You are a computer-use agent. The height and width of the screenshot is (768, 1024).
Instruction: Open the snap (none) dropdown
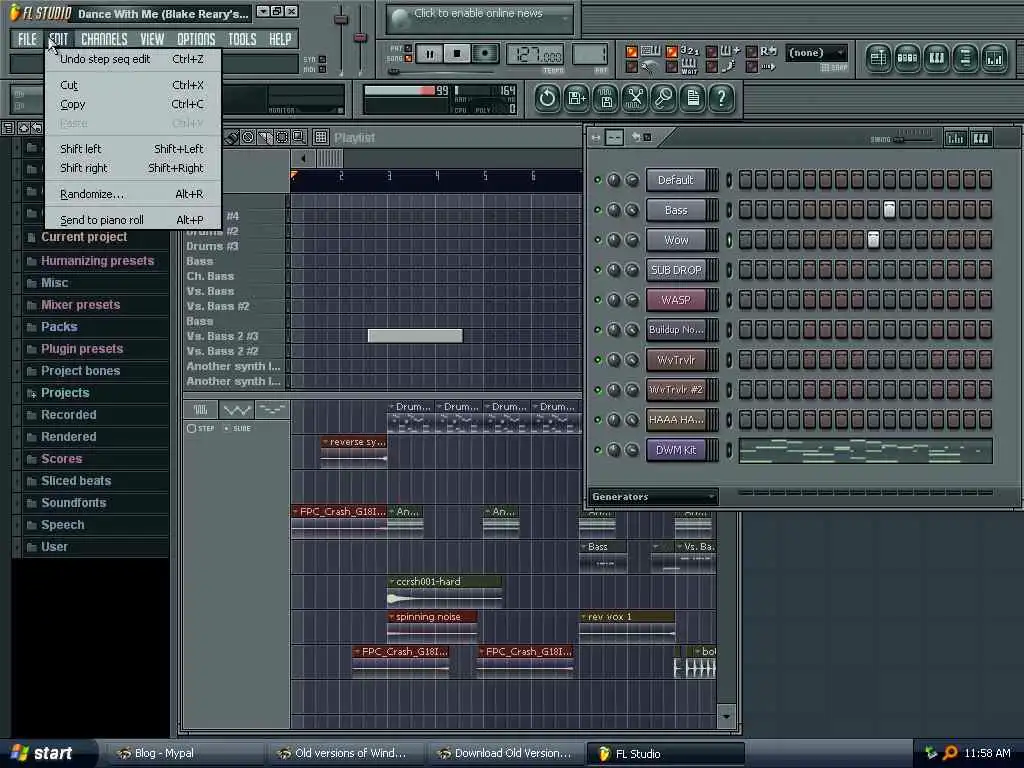click(816, 52)
